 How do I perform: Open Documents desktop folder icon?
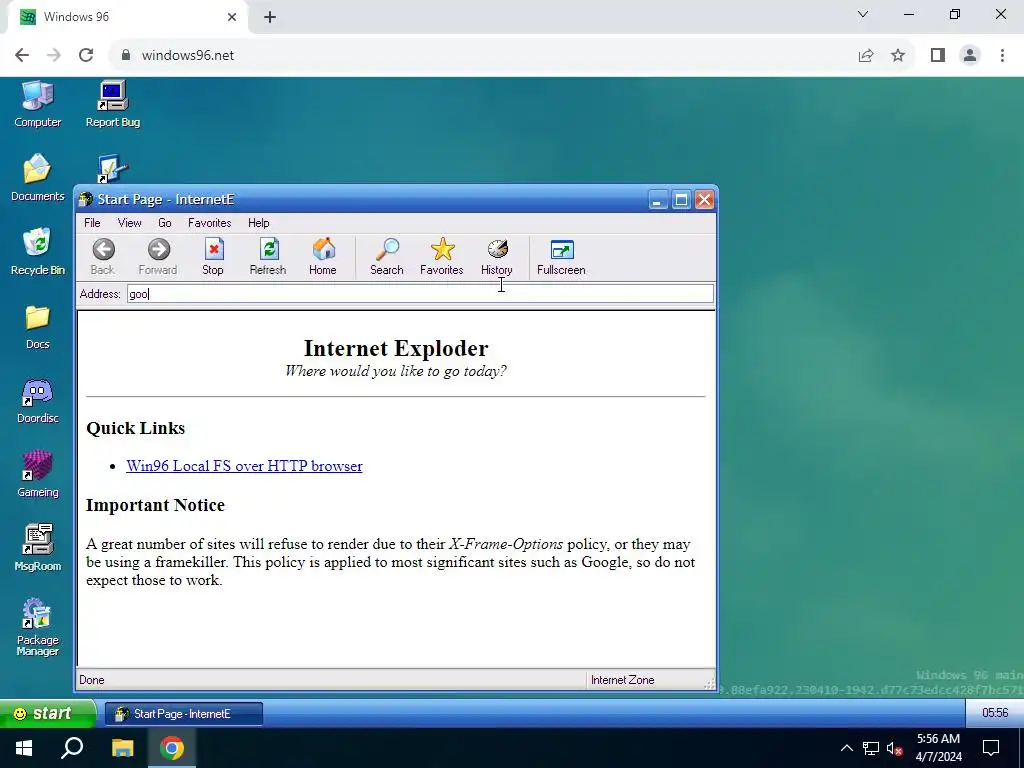point(38,178)
